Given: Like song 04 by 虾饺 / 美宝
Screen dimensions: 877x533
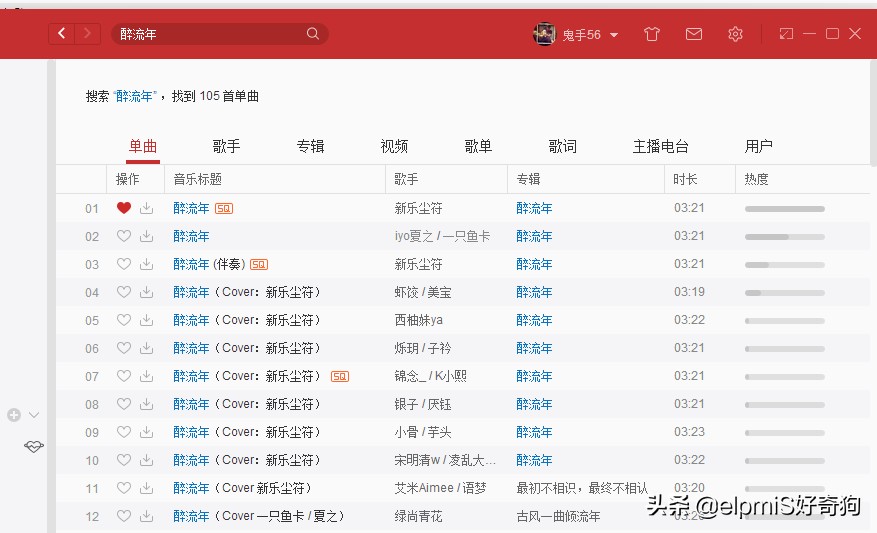Looking at the screenshot, I should pyautogui.click(x=124, y=292).
